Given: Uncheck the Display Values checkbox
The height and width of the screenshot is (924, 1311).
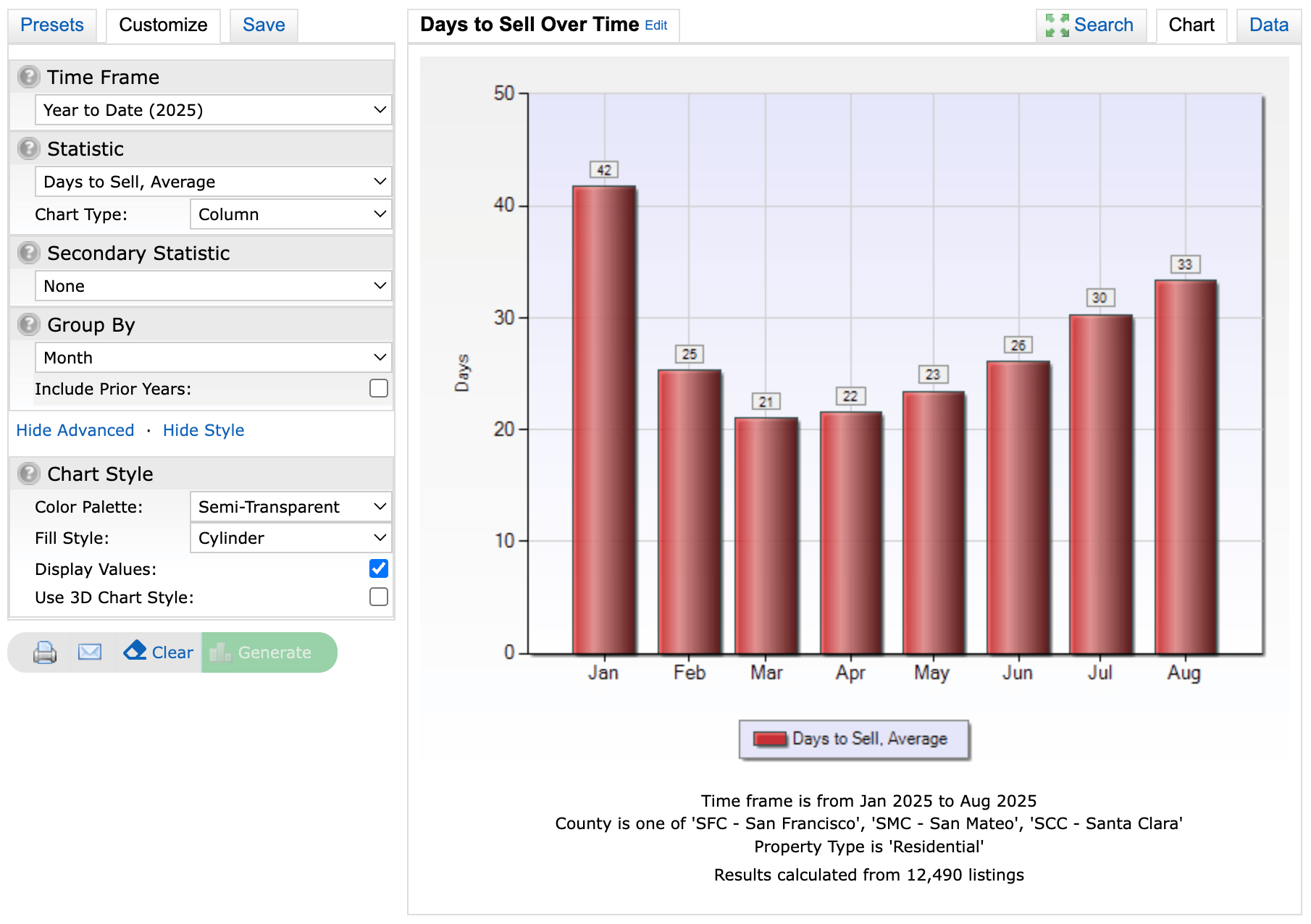Looking at the screenshot, I should [x=379, y=568].
